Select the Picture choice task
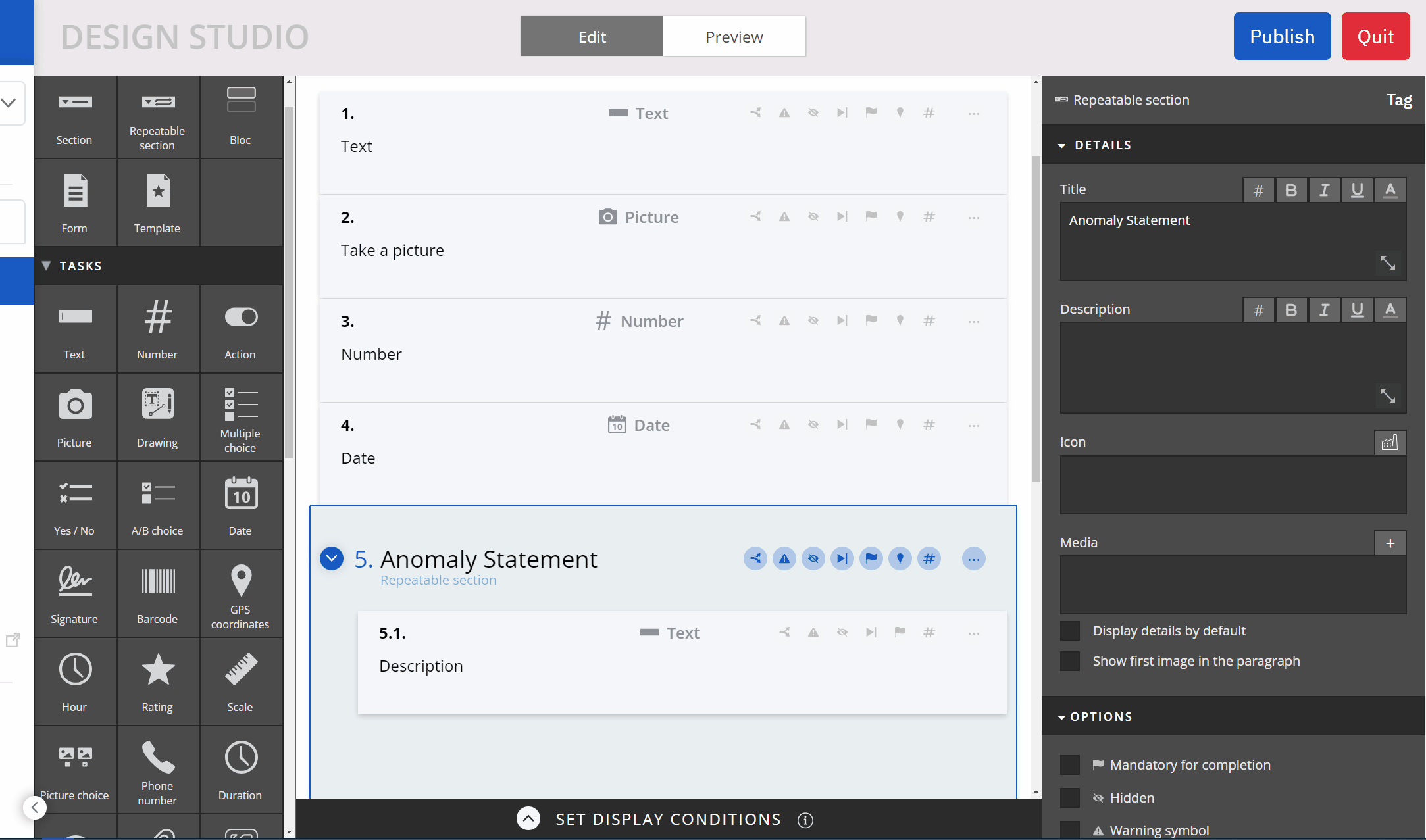This screenshot has width=1426, height=840. tap(74, 770)
